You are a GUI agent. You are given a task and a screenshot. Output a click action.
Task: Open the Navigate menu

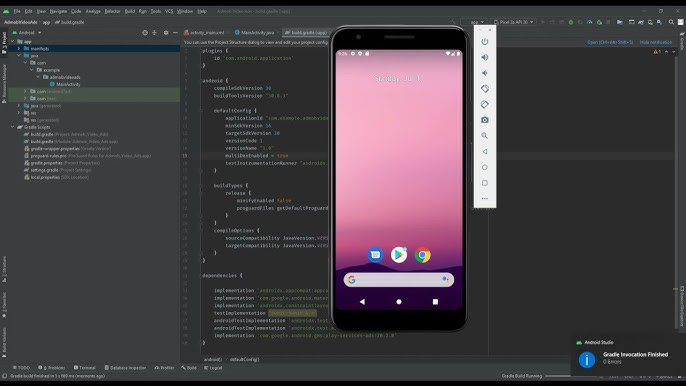click(x=58, y=11)
